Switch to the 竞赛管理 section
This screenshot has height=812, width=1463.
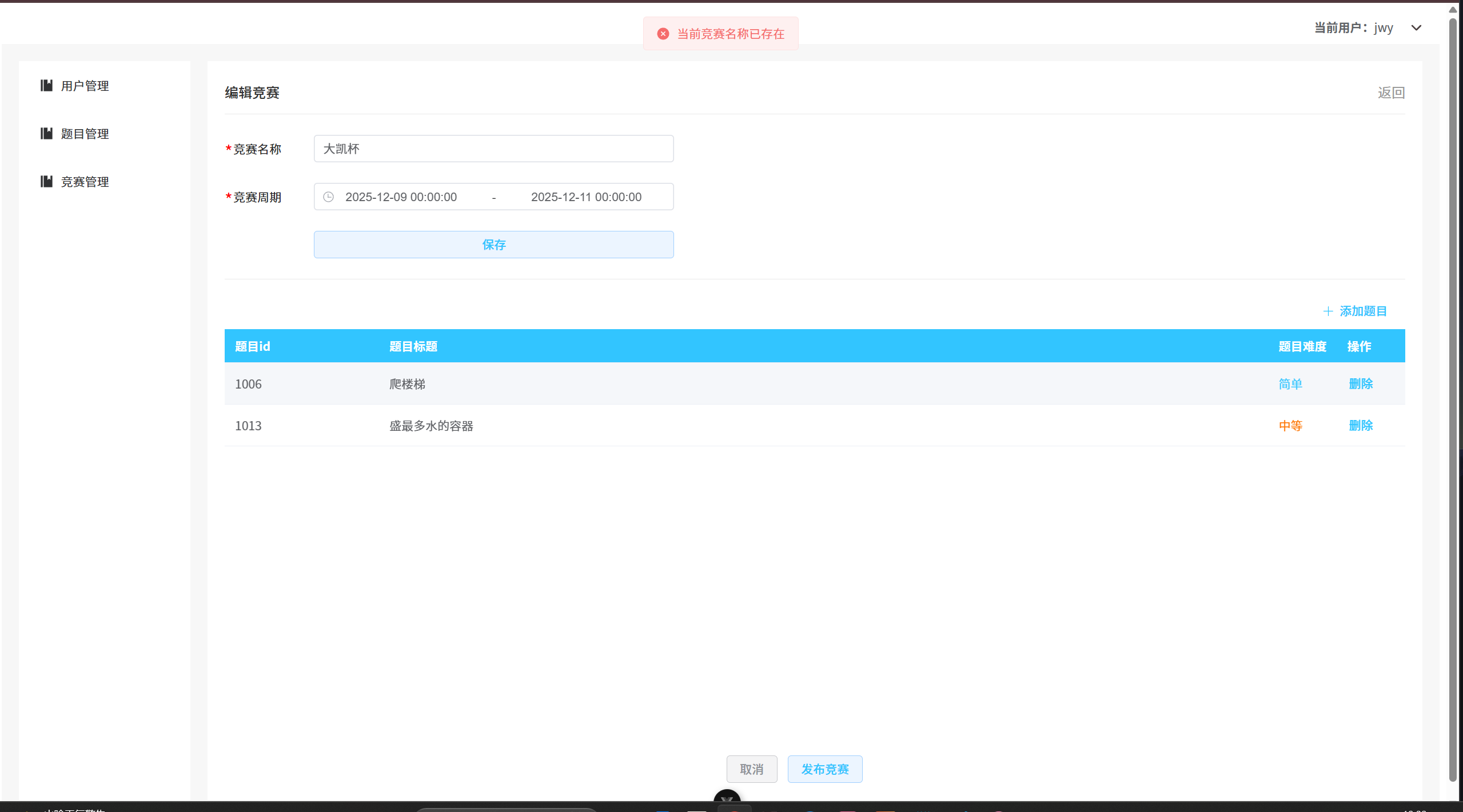[x=85, y=182]
